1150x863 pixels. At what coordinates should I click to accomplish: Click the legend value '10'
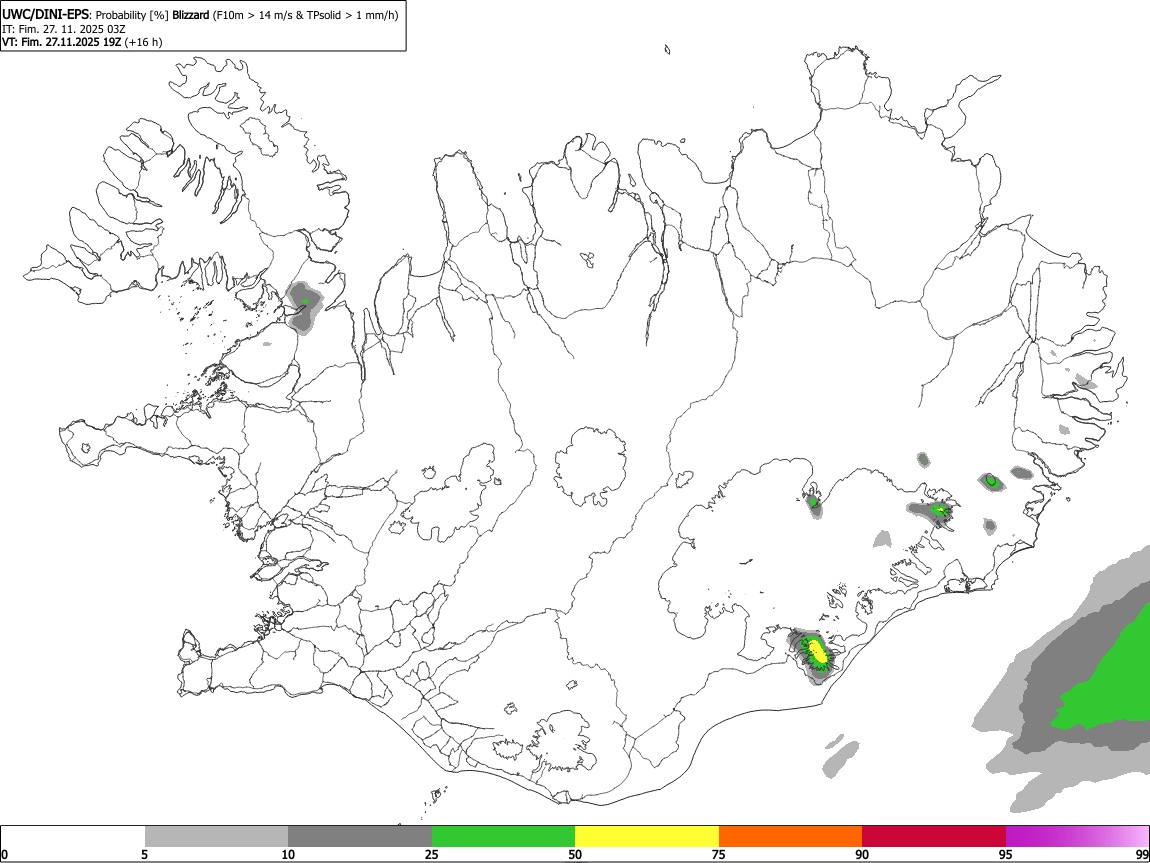pyautogui.click(x=288, y=855)
